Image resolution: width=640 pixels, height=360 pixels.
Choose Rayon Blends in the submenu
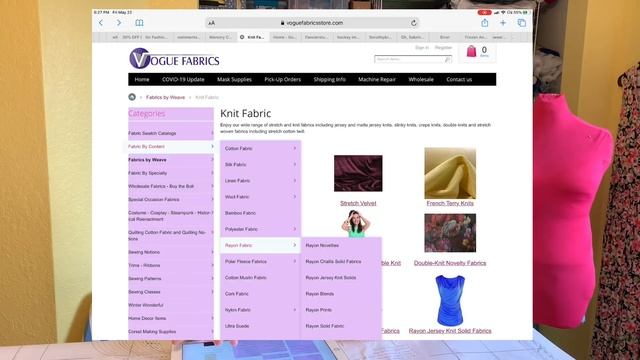[x=320, y=294]
